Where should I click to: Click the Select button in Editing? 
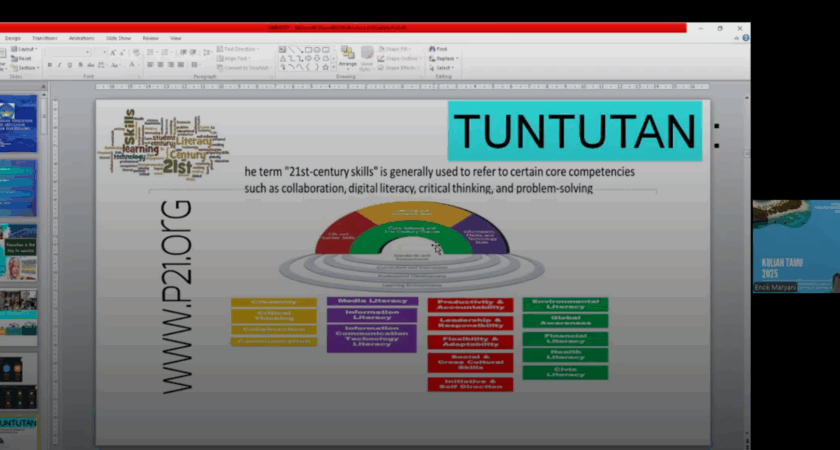[x=441, y=68]
